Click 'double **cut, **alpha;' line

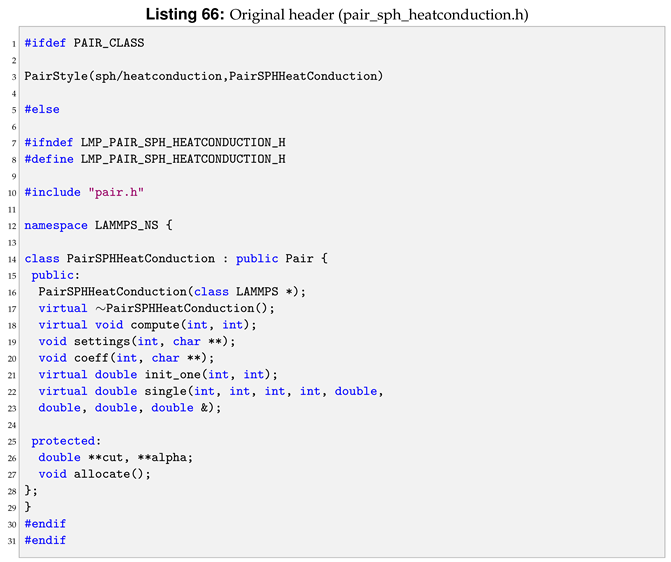pos(116,458)
